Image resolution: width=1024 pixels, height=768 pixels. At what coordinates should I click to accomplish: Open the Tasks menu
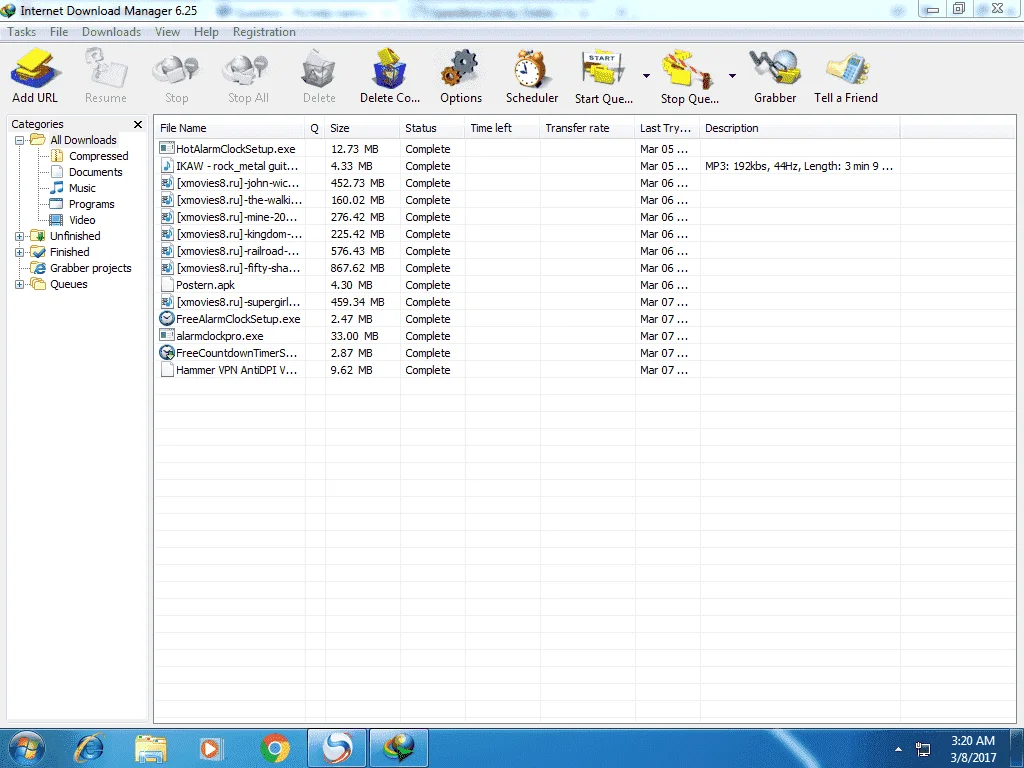pos(22,32)
